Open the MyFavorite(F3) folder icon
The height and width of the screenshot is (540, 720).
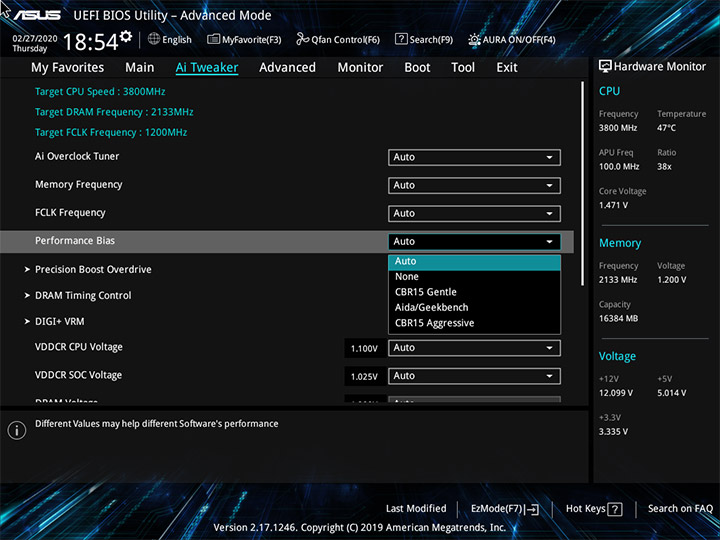click(214, 39)
